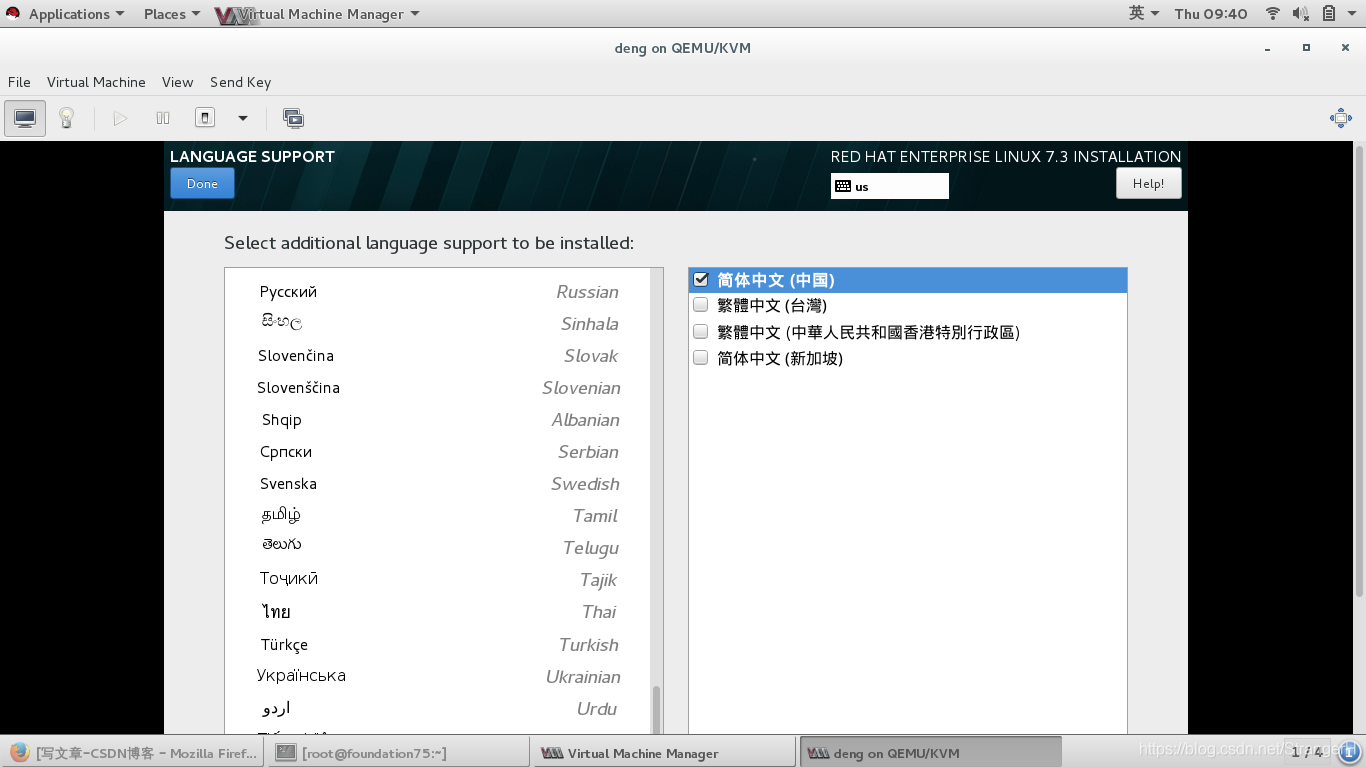Switch to root@foundation75 terminal window
1366x768 pixels.
(x=400, y=753)
